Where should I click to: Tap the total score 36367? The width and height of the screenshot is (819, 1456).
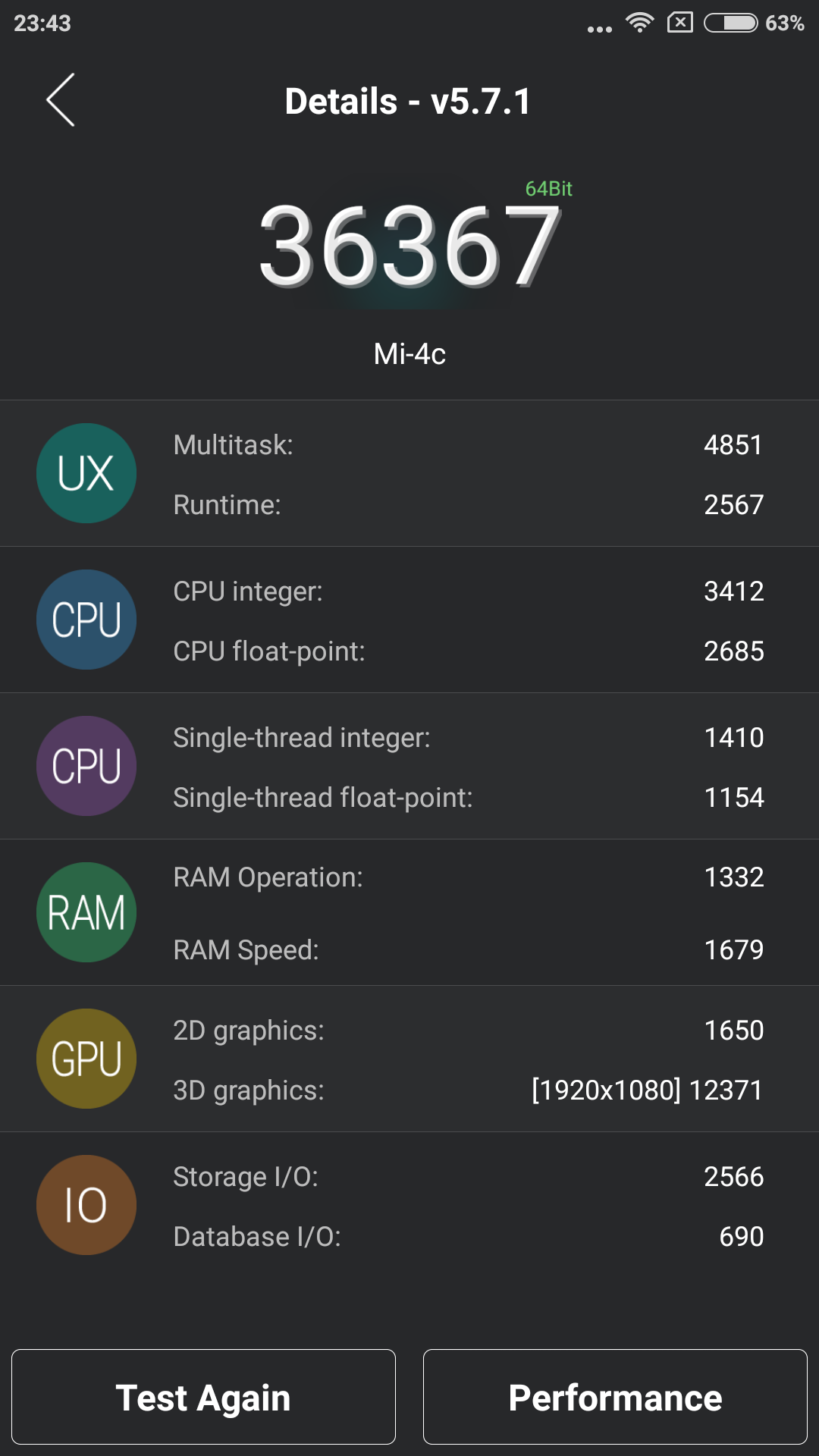click(x=409, y=246)
